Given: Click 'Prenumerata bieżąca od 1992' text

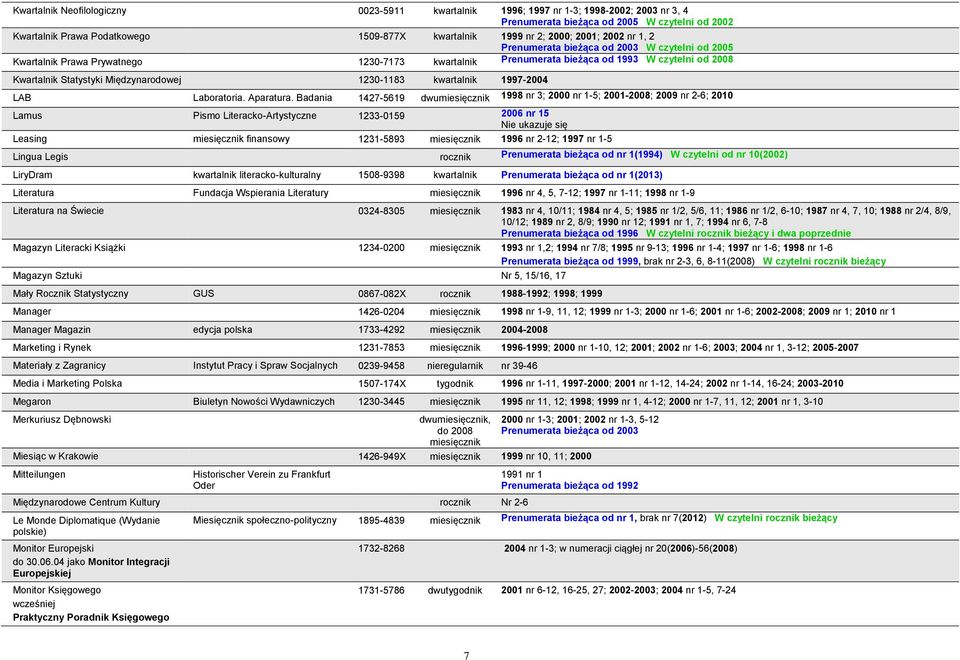Looking at the screenshot, I should coord(569,486).
